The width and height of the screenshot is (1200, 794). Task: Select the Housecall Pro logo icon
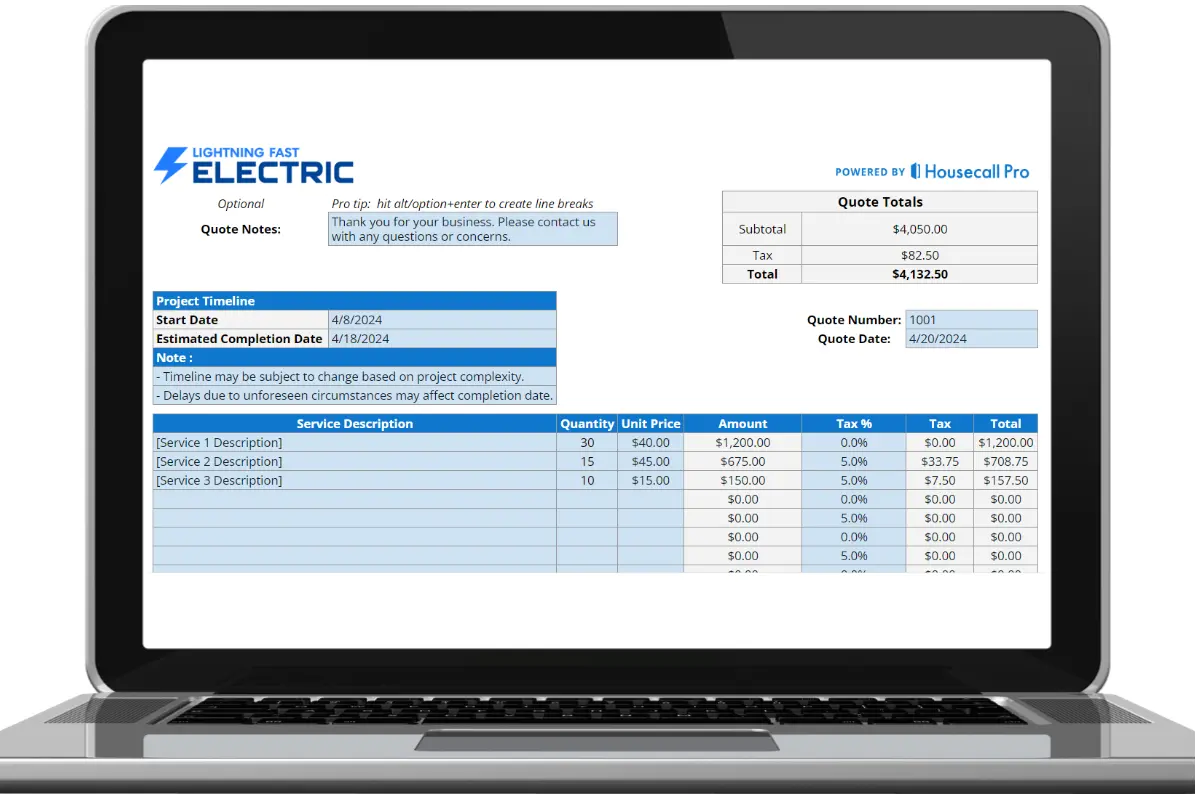click(913, 171)
